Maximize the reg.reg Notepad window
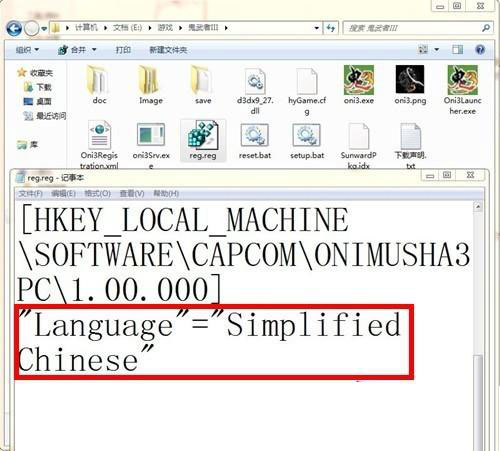 click(x=447, y=175)
